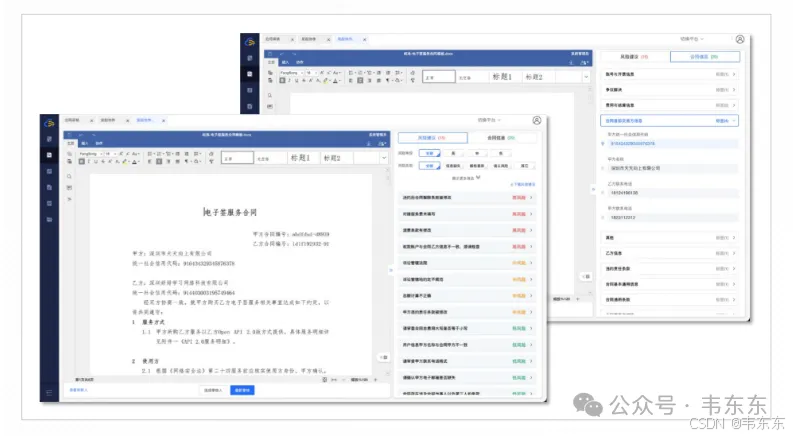Open document search in front window editor

[x=69, y=177]
